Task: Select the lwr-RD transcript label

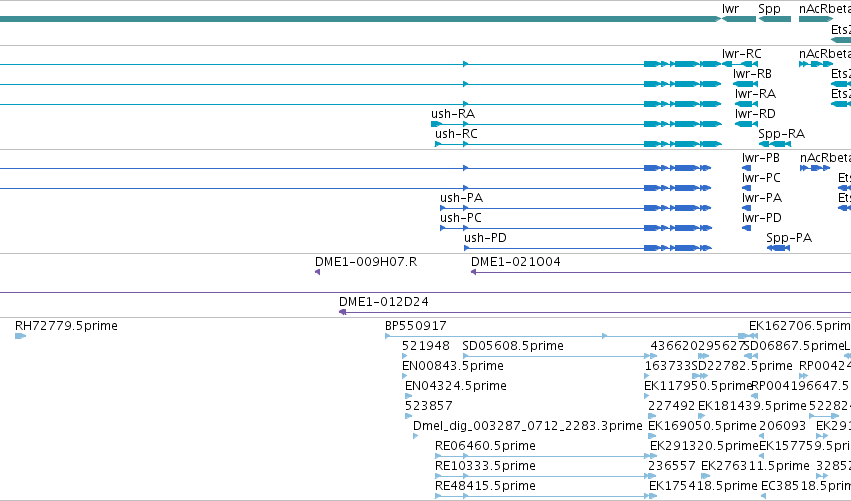Action: click(755, 114)
